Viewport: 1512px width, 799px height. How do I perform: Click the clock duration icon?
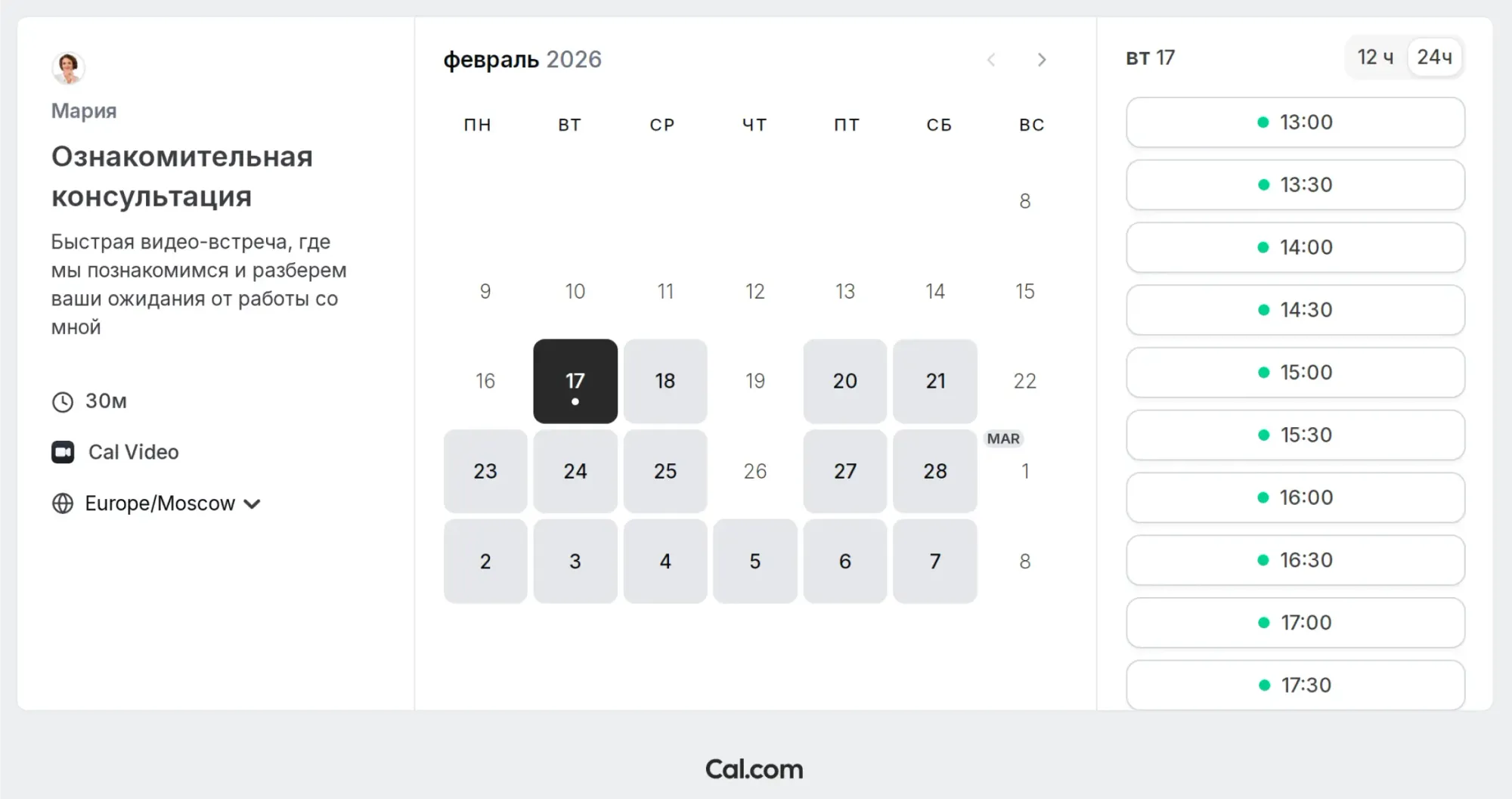[63, 401]
